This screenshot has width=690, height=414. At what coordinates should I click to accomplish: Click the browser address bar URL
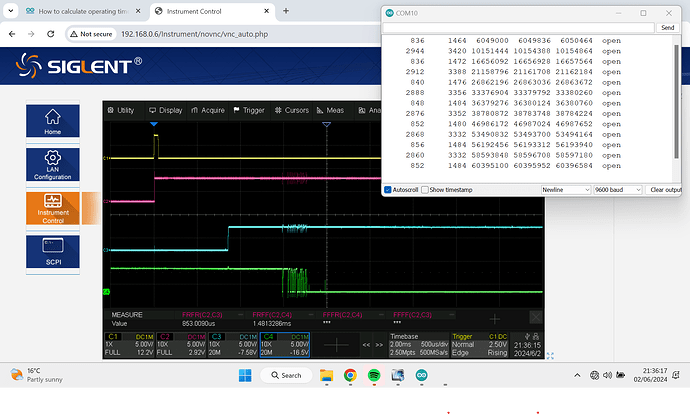[194, 34]
